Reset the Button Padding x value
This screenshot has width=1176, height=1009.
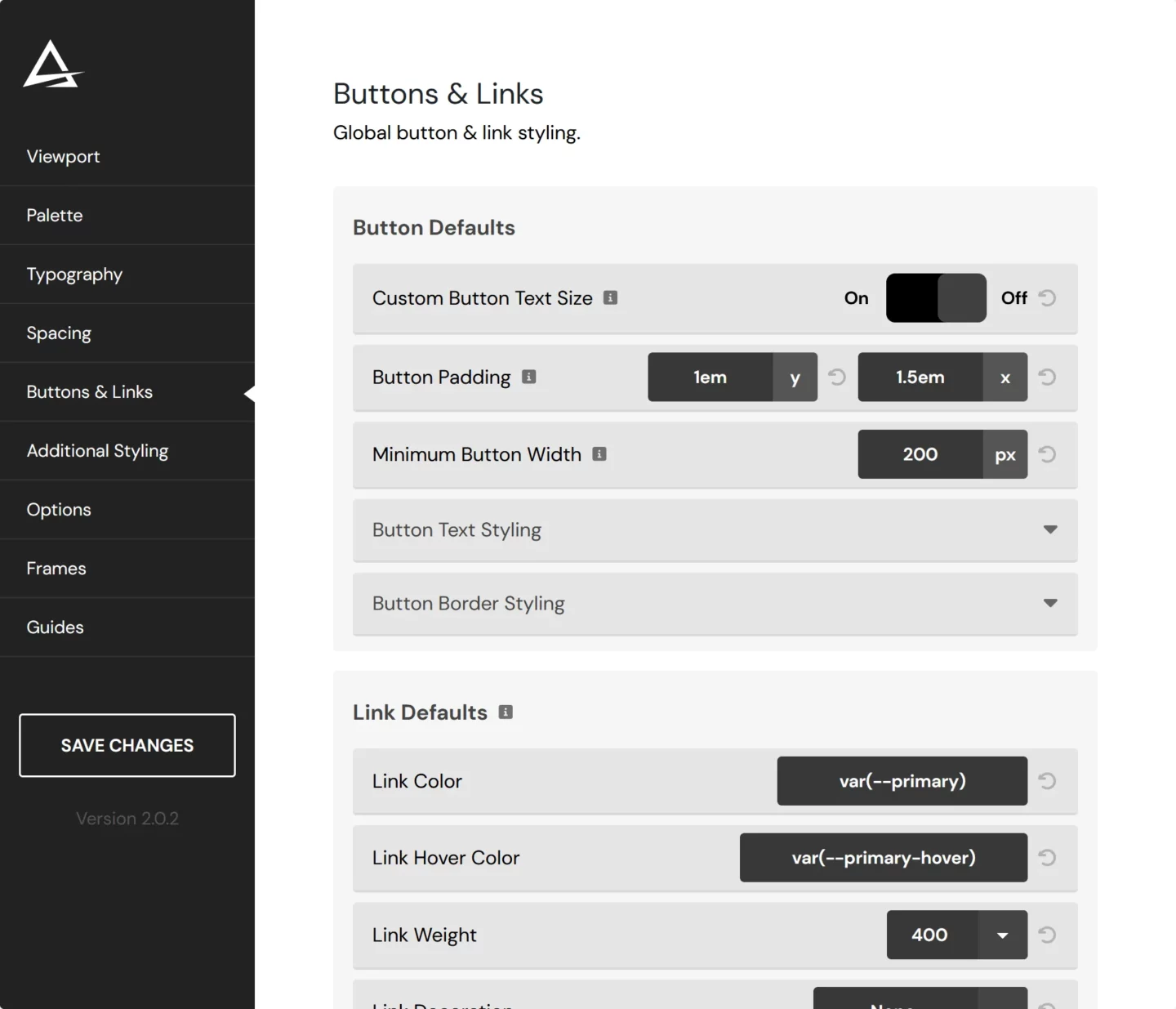(x=1047, y=377)
